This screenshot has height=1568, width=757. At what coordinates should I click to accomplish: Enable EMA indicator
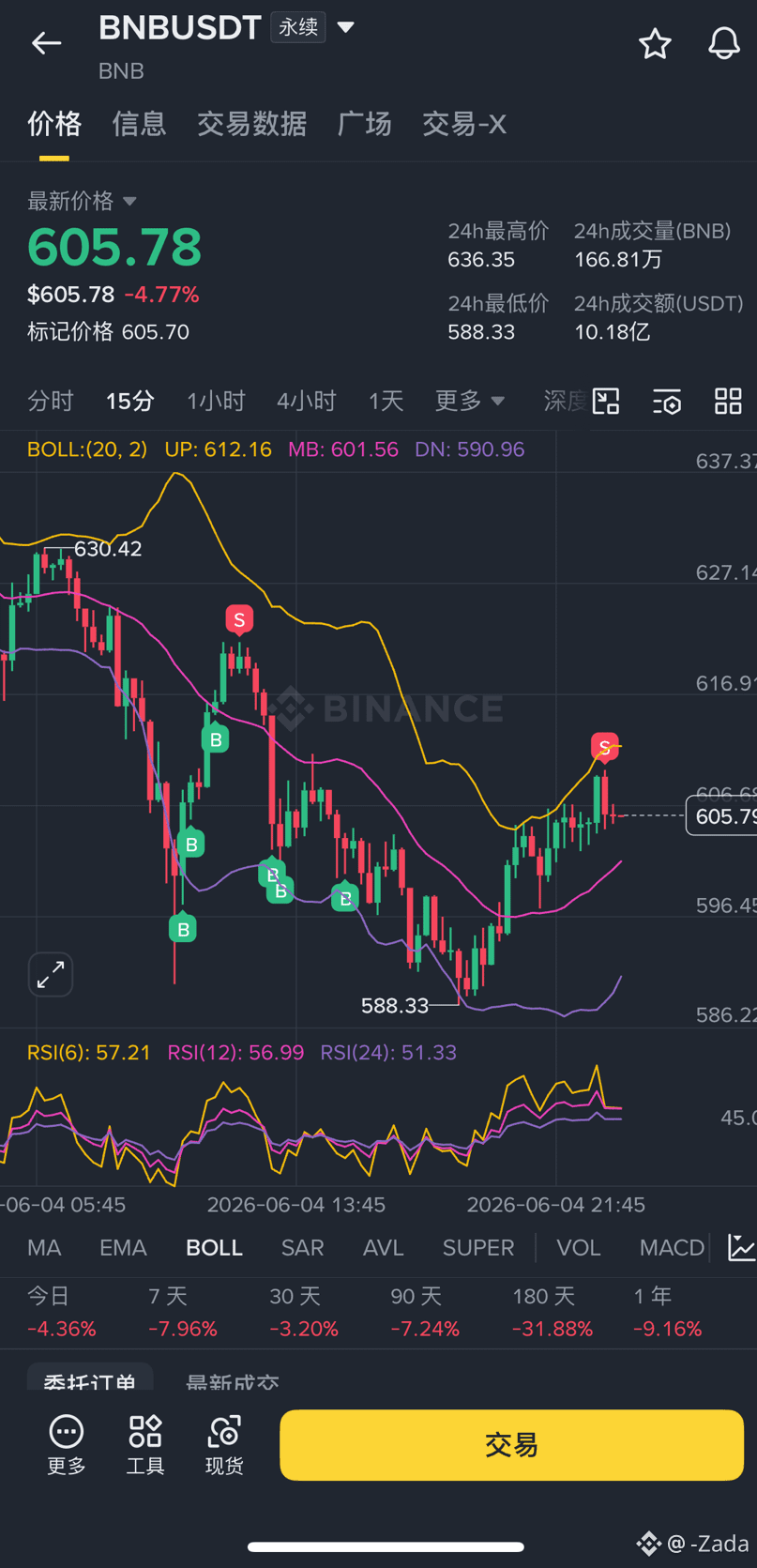pyautogui.click(x=123, y=1248)
